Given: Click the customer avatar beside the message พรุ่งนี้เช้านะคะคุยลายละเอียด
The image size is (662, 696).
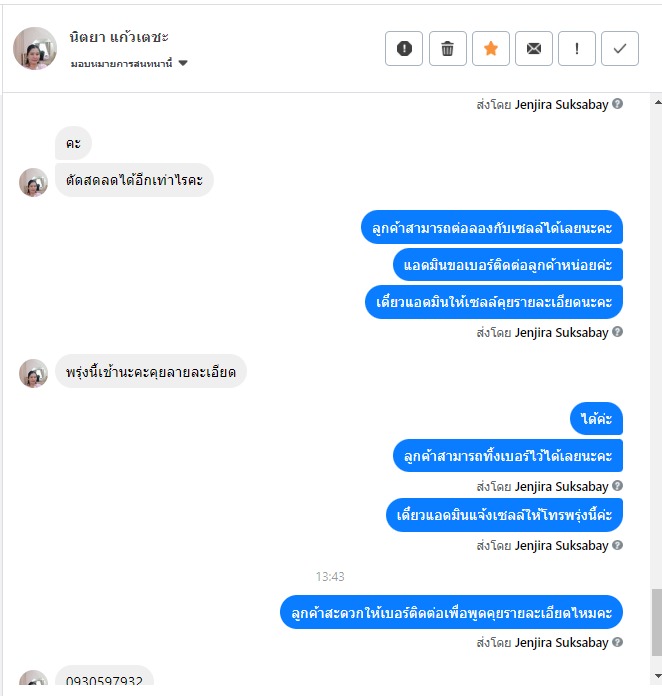Looking at the screenshot, I should click(33, 373).
